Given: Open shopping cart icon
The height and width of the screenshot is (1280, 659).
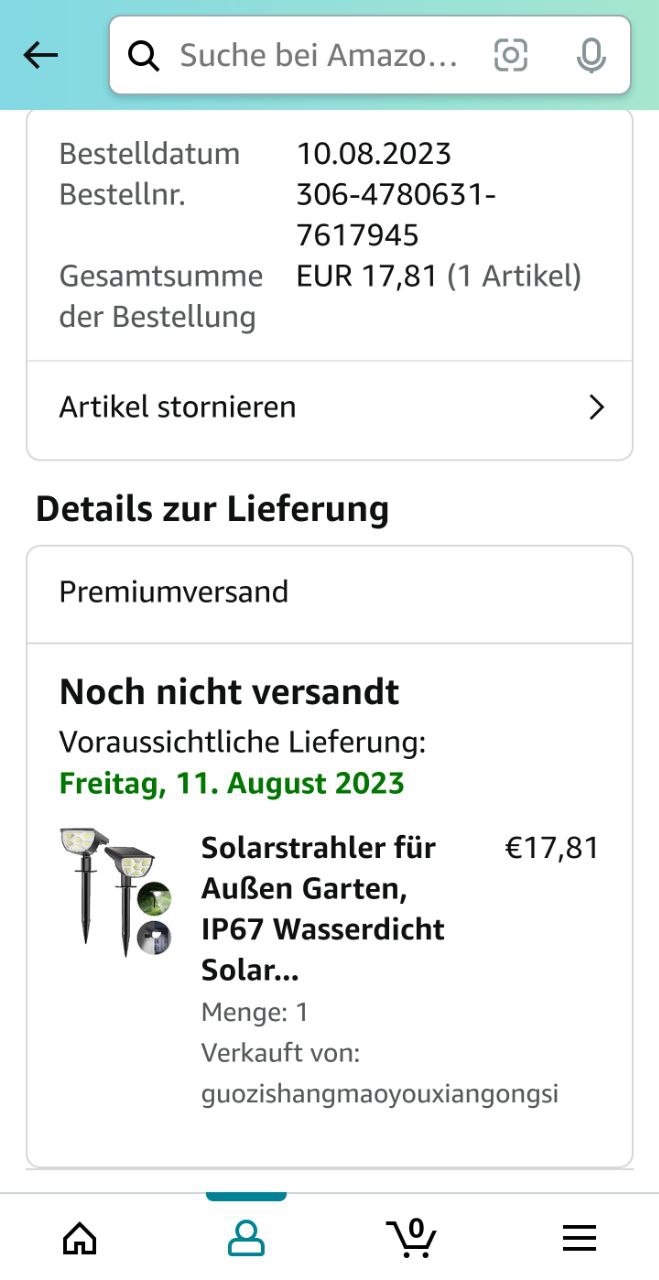Looking at the screenshot, I should point(411,1237).
